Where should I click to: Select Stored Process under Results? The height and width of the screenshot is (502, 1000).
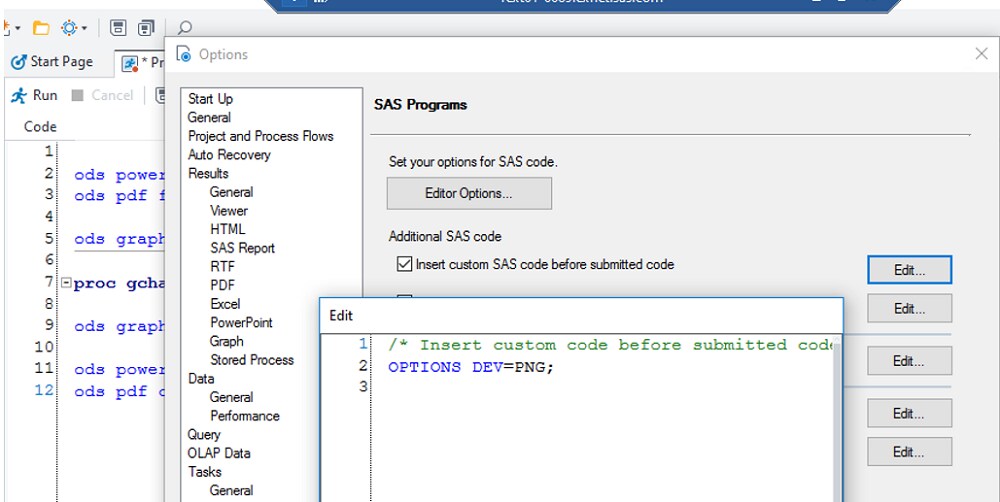(x=252, y=360)
